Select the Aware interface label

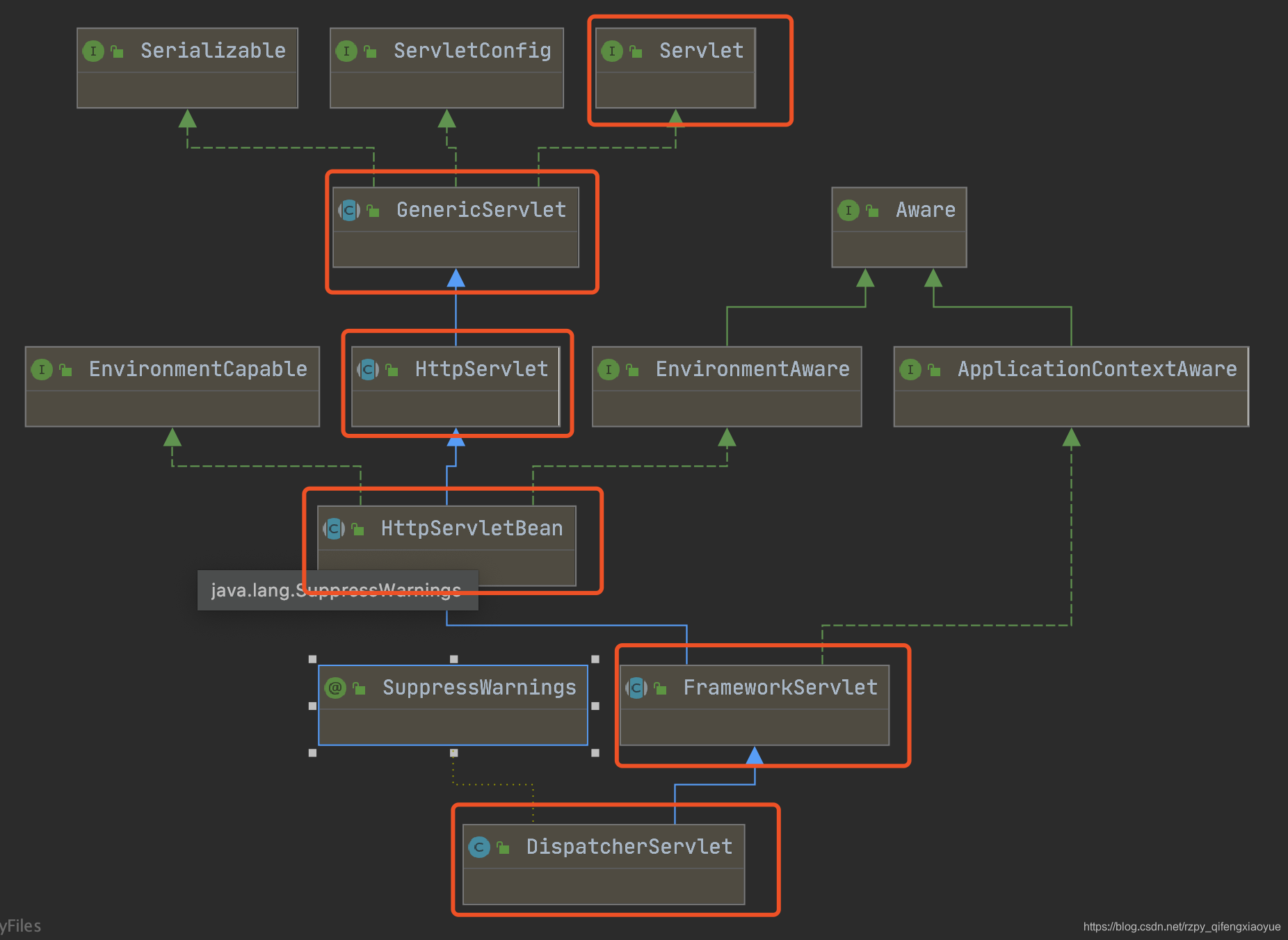click(x=926, y=210)
